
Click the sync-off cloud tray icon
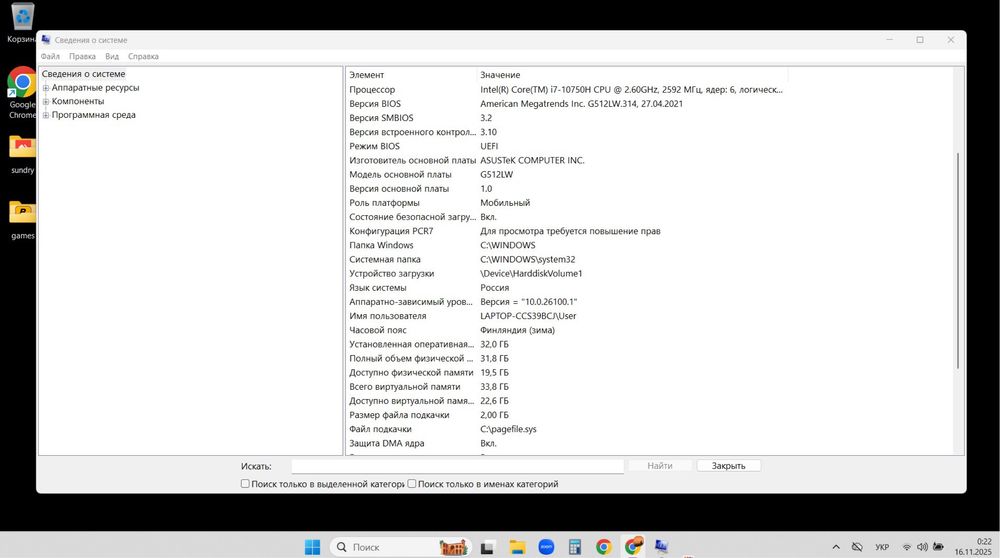[857, 547]
